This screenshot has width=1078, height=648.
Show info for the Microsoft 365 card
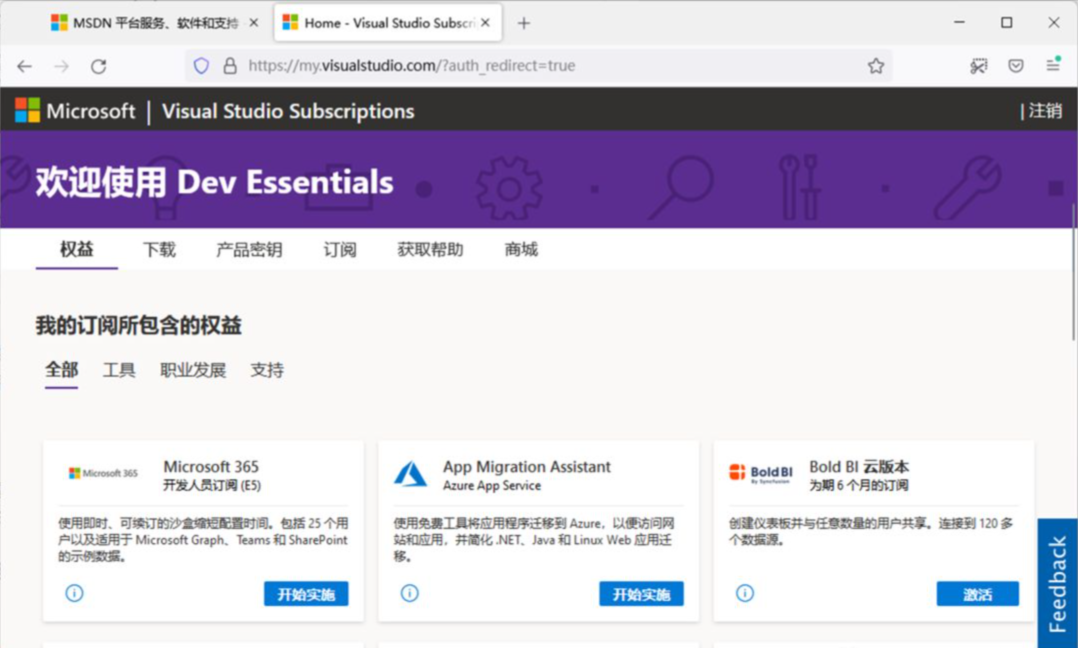pos(74,593)
